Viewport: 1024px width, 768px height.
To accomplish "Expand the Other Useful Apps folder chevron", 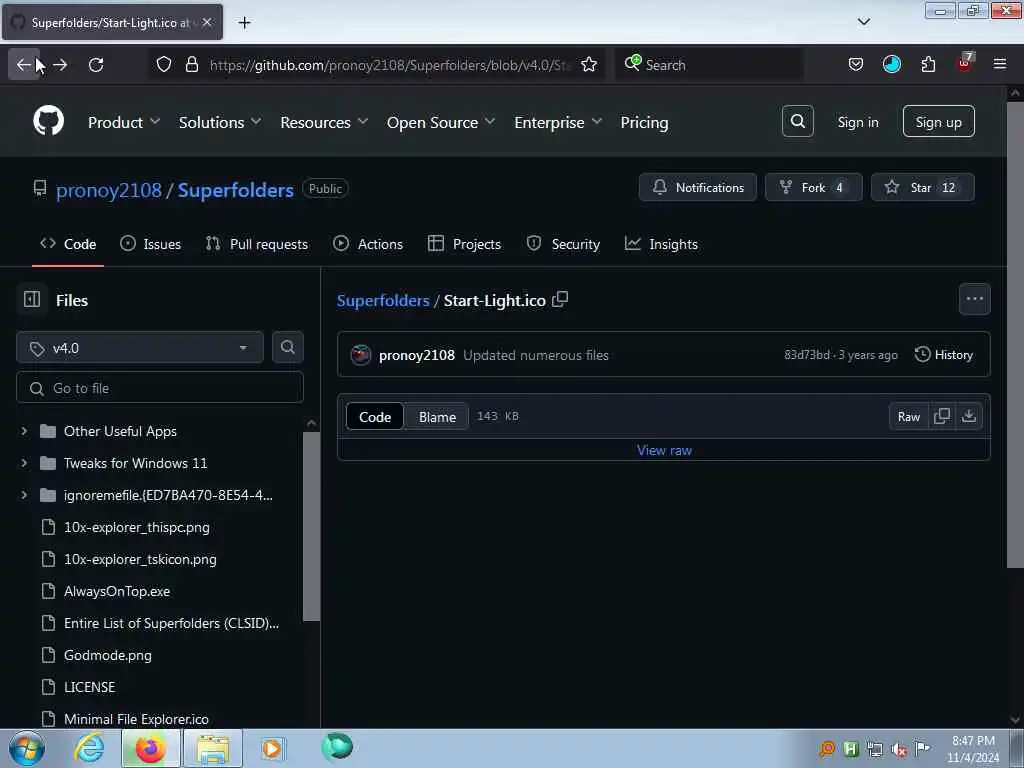I will pyautogui.click(x=24, y=431).
